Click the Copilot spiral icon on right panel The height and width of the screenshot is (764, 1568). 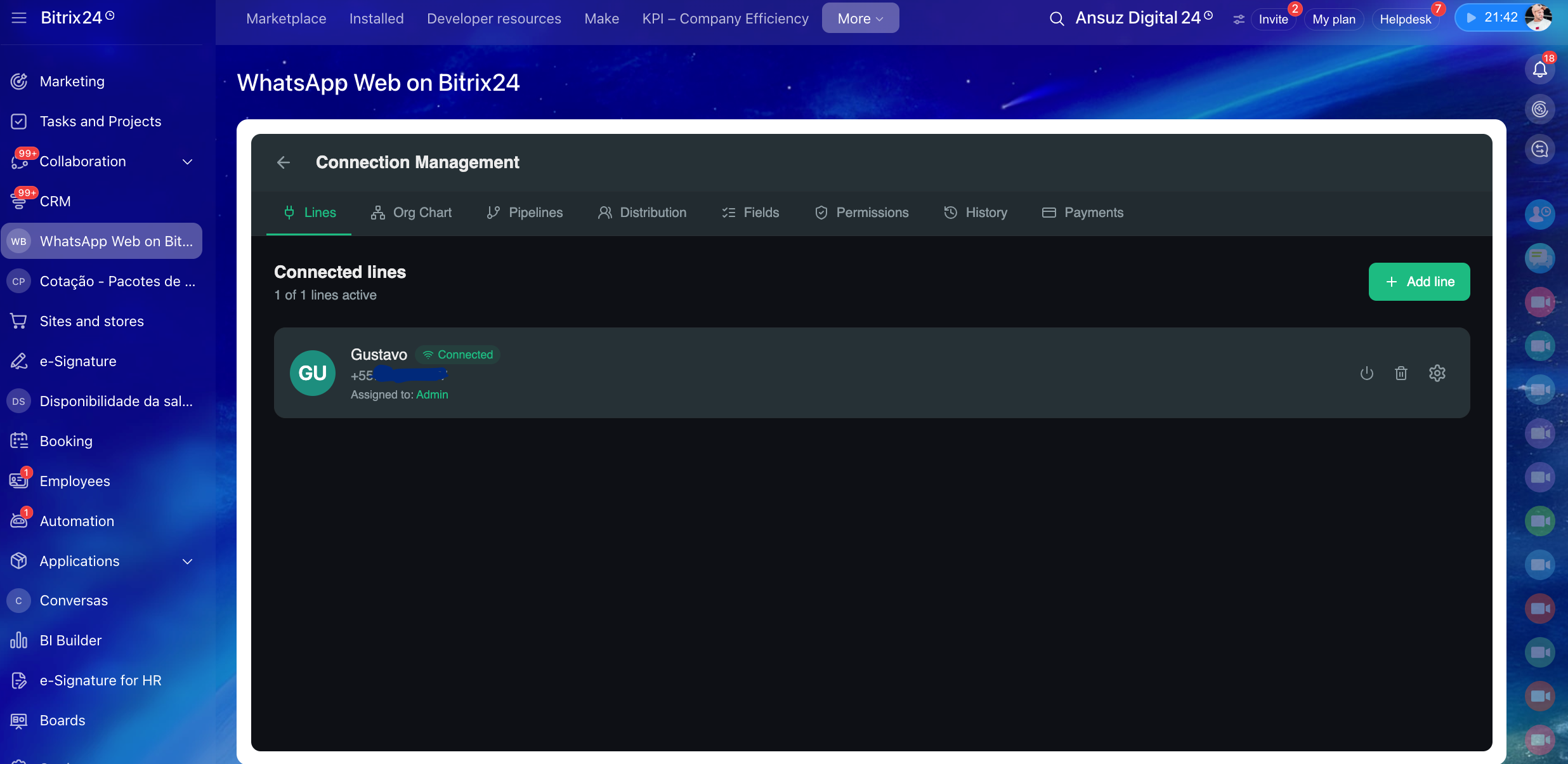pyautogui.click(x=1539, y=109)
